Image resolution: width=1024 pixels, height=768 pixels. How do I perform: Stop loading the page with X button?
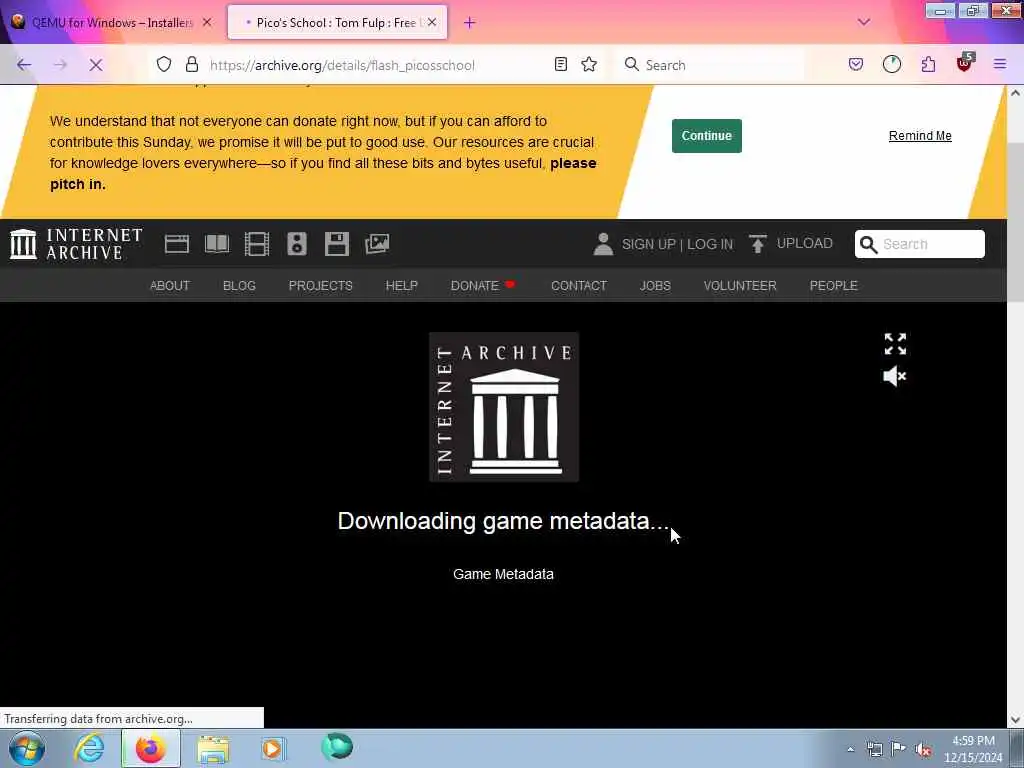(95, 65)
